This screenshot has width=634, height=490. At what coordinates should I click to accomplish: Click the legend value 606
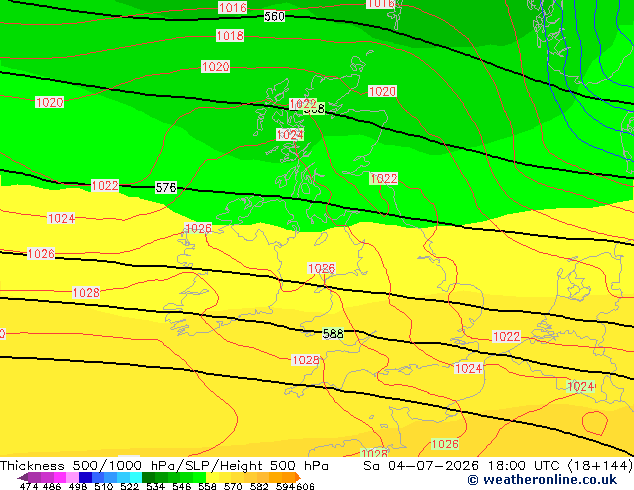304,486
